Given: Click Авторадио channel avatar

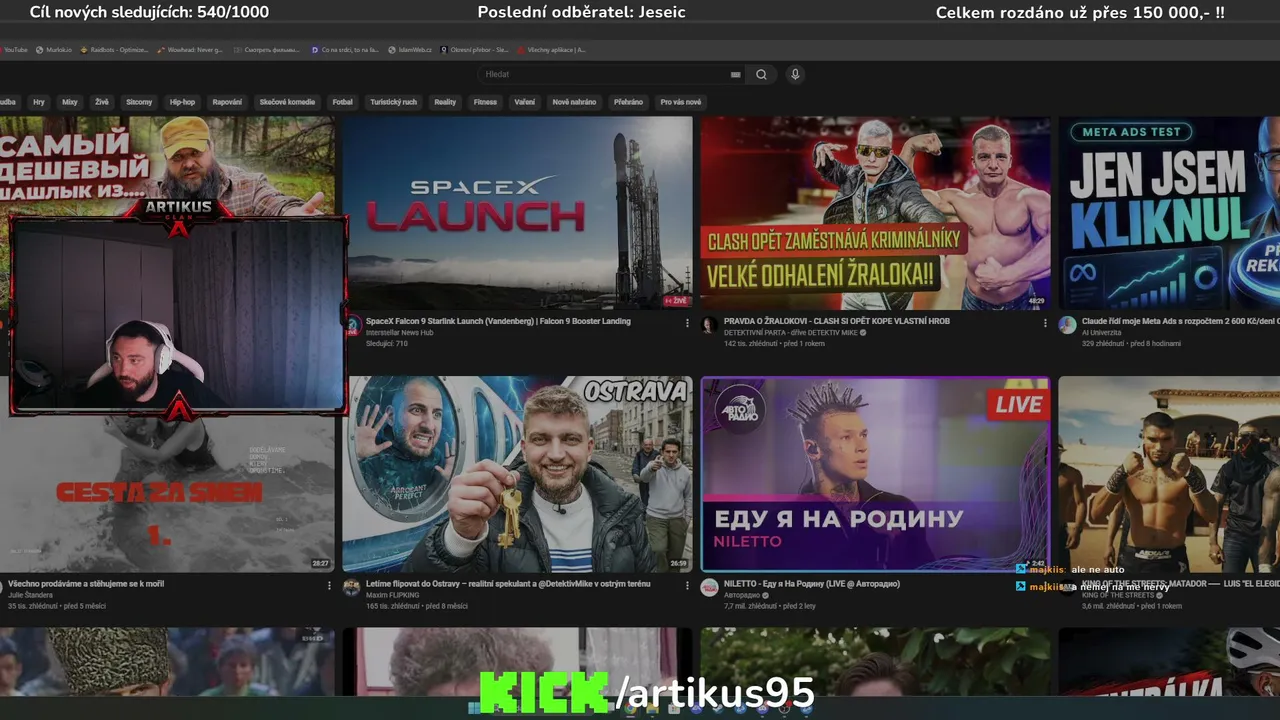Looking at the screenshot, I should pos(710,587).
